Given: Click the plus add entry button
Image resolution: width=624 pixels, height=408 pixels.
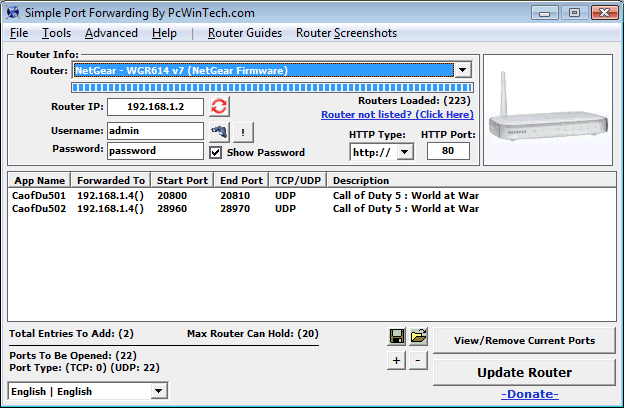Looking at the screenshot, I should point(396,361).
